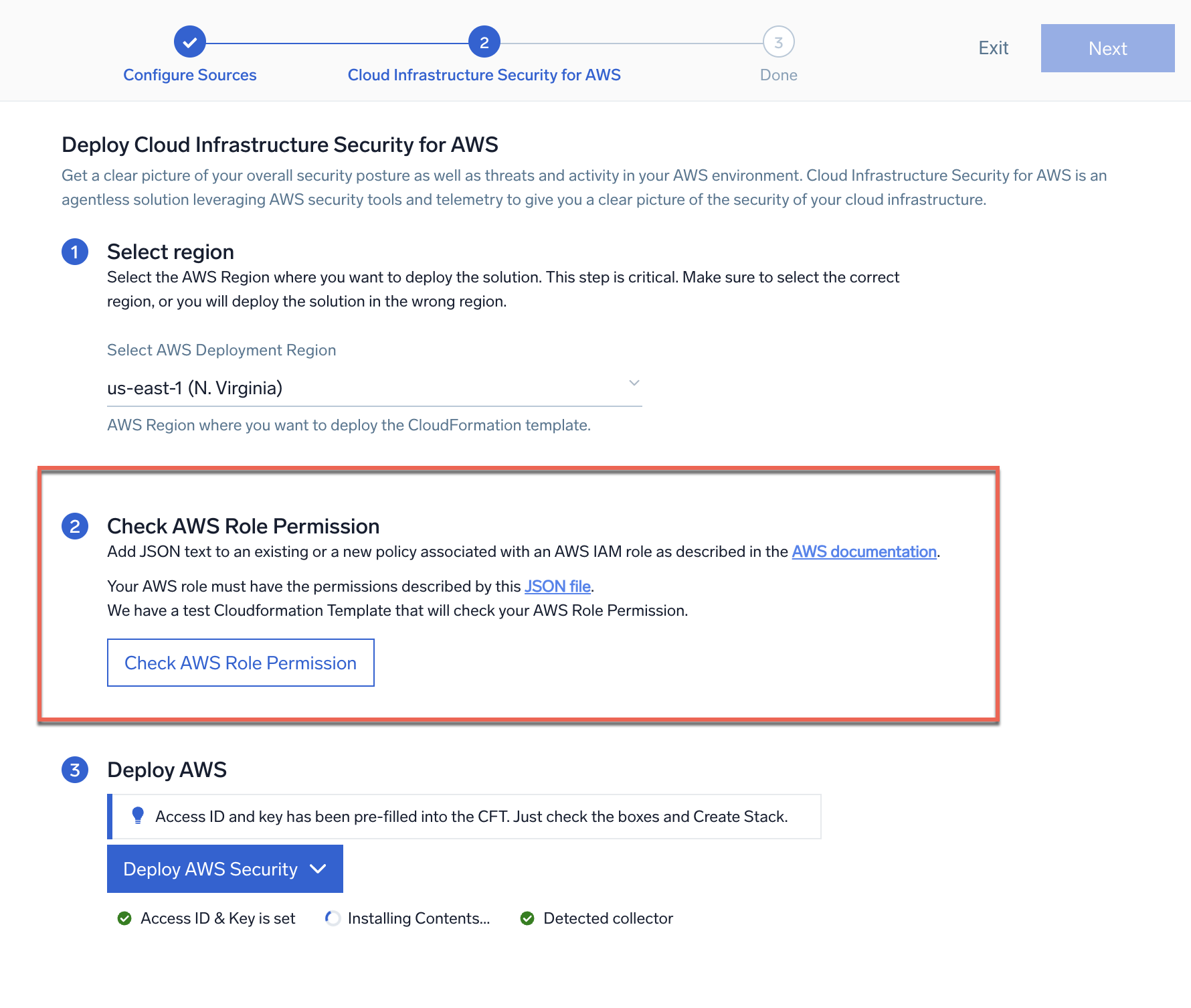This screenshot has height=1008, width=1191.
Task: Click Exit to leave the wizard
Action: click(x=993, y=48)
